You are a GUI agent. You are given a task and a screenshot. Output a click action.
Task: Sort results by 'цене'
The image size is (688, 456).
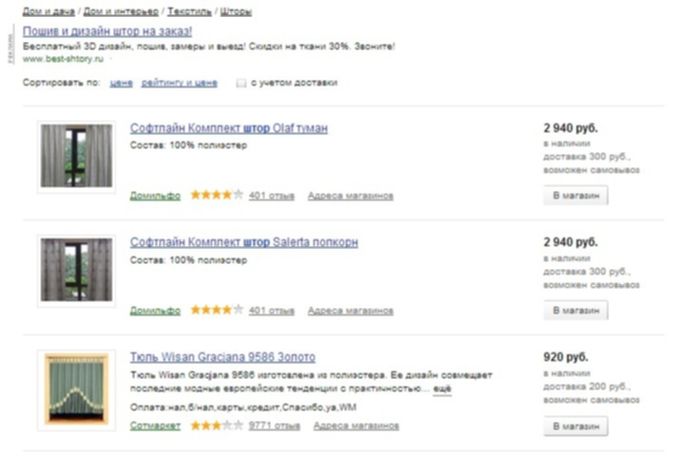[x=121, y=83]
